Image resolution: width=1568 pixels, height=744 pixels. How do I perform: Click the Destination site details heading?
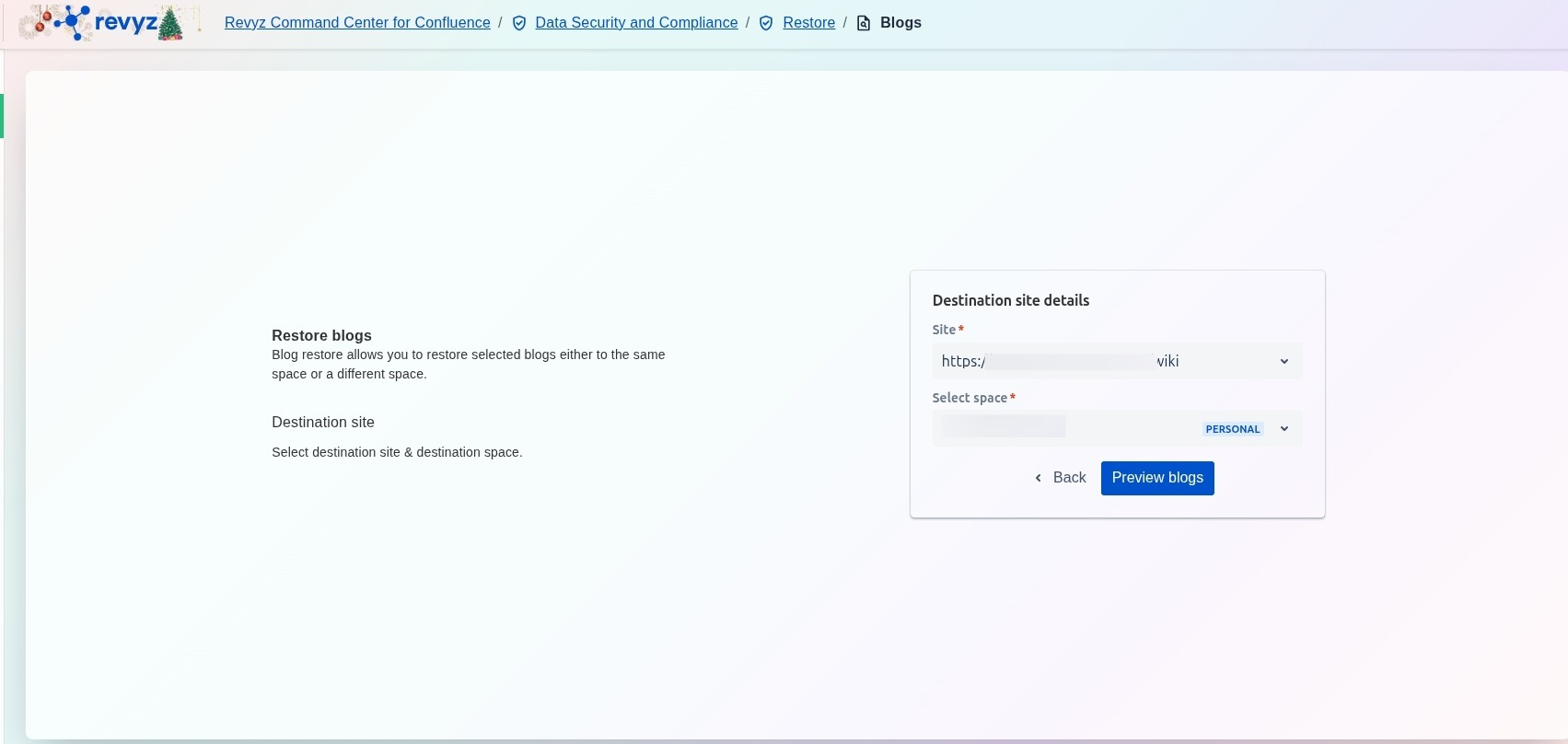[1010, 301]
